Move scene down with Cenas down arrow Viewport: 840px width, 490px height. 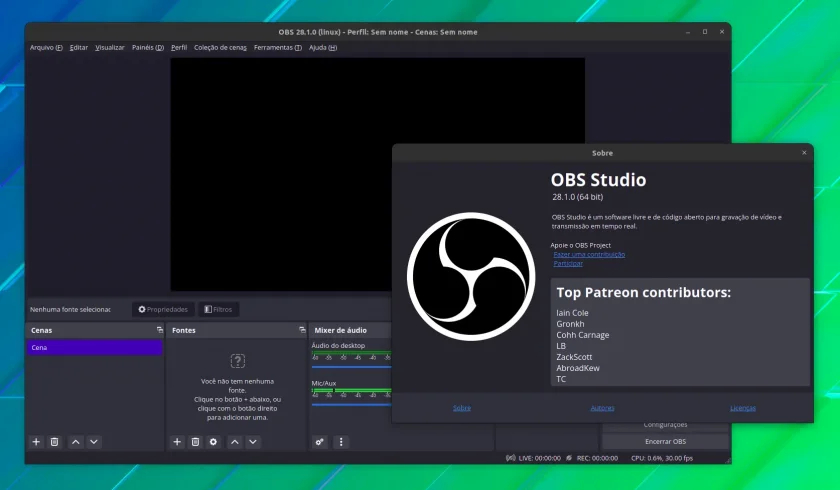point(94,442)
